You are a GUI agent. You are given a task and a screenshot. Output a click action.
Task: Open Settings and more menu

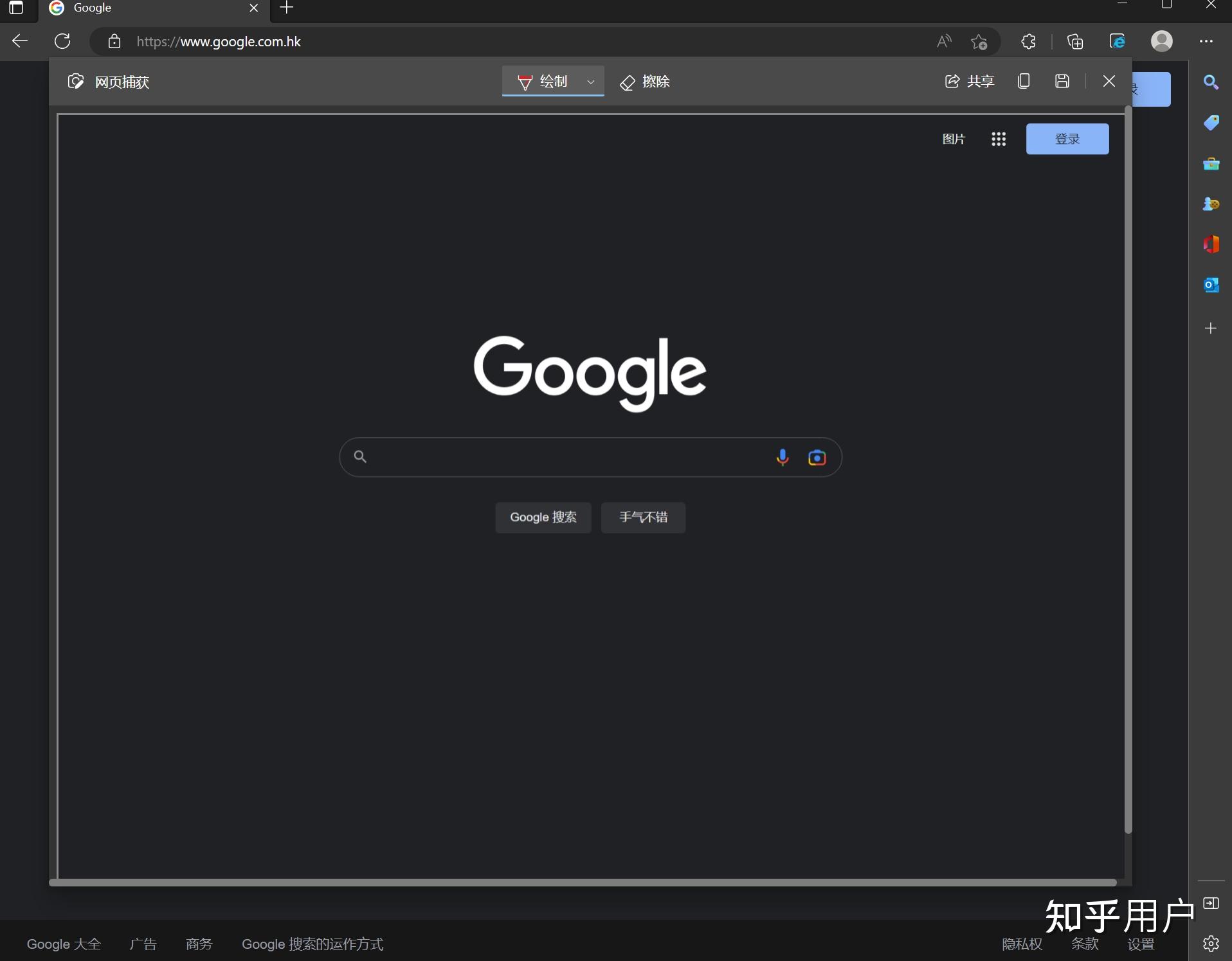(x=1206, y=42)
